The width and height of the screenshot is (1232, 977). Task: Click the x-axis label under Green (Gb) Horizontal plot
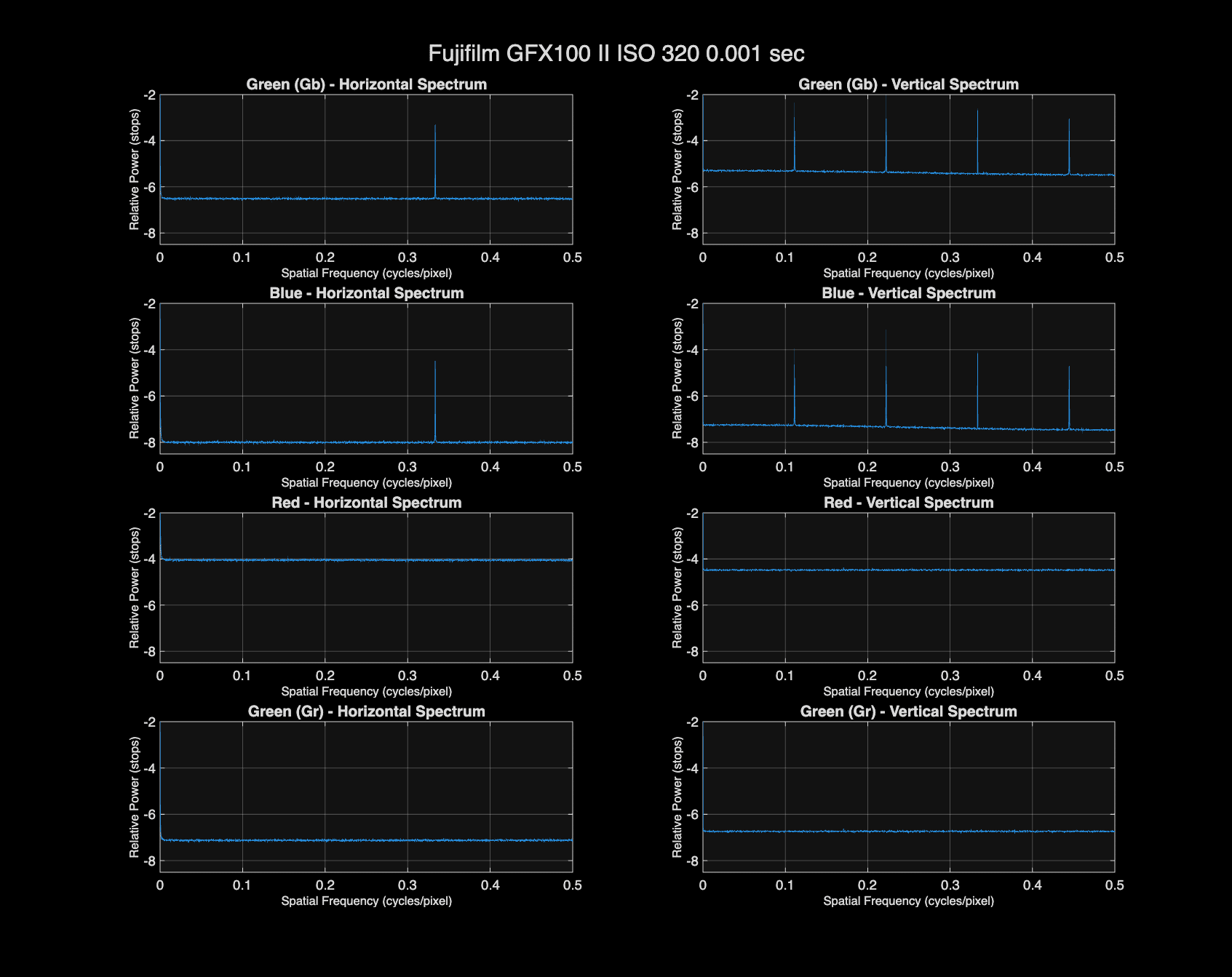tap(367, 274)
